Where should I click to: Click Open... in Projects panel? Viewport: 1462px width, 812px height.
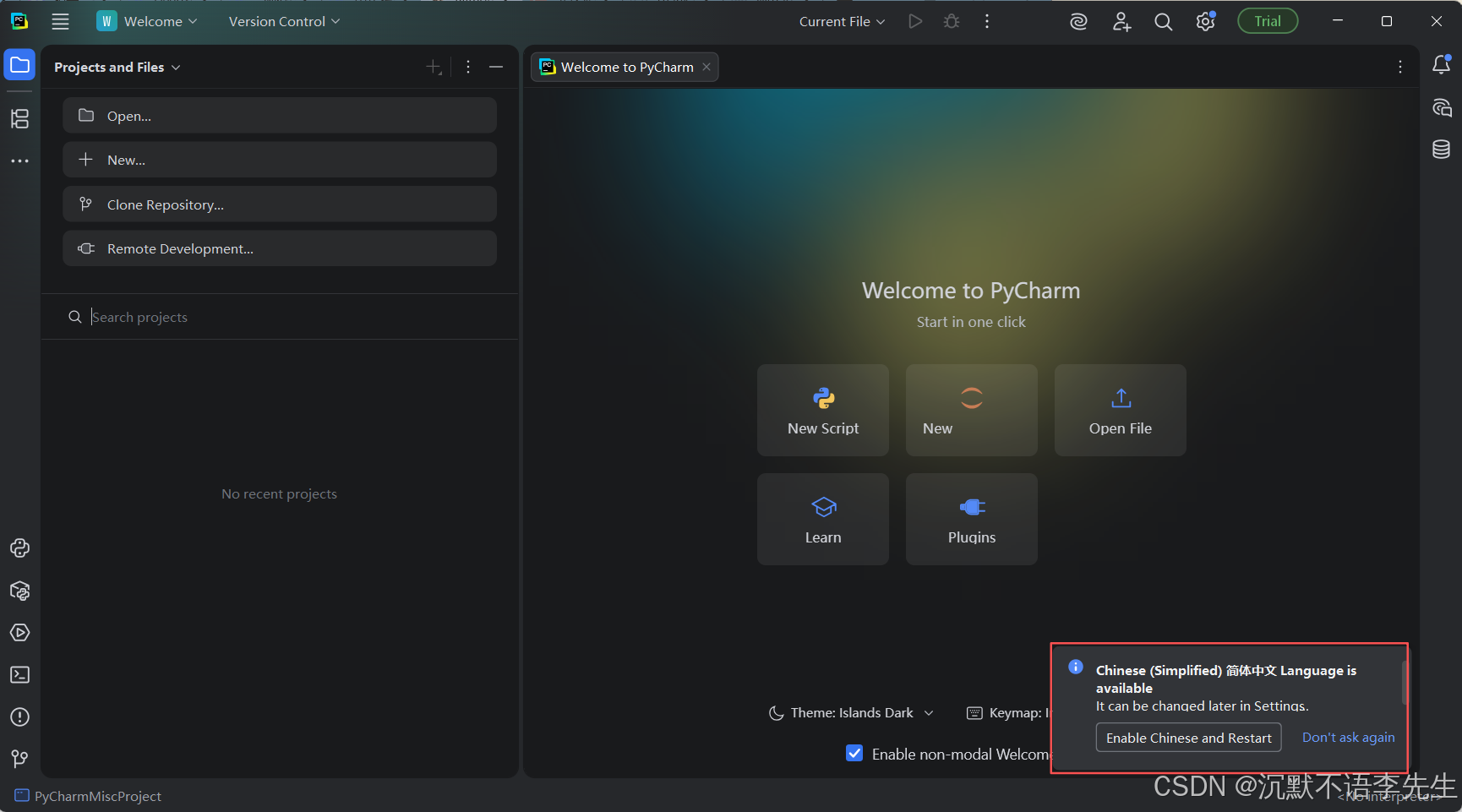(280, 116)
